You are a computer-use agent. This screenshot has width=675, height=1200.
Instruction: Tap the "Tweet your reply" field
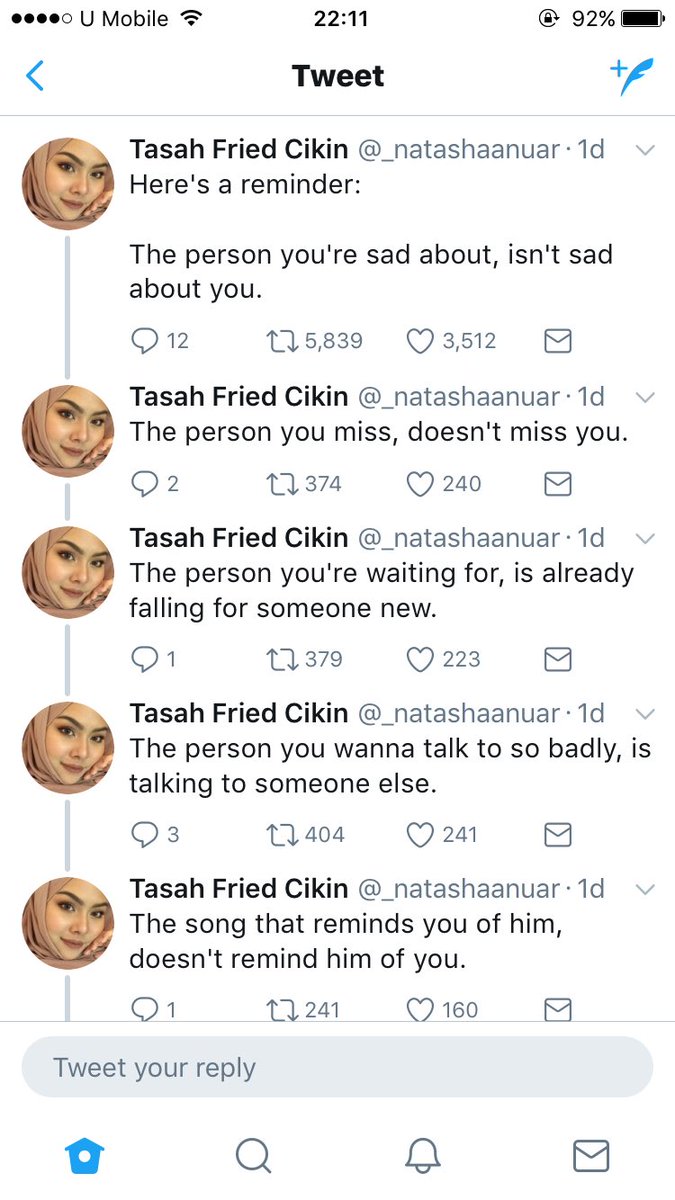pos(337,1068)
